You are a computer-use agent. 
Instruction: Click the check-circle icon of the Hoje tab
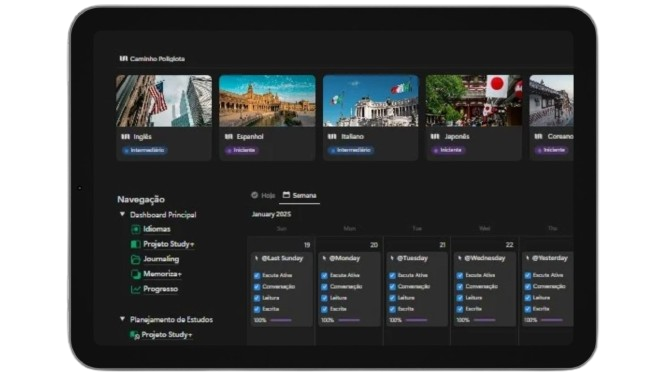254,195
